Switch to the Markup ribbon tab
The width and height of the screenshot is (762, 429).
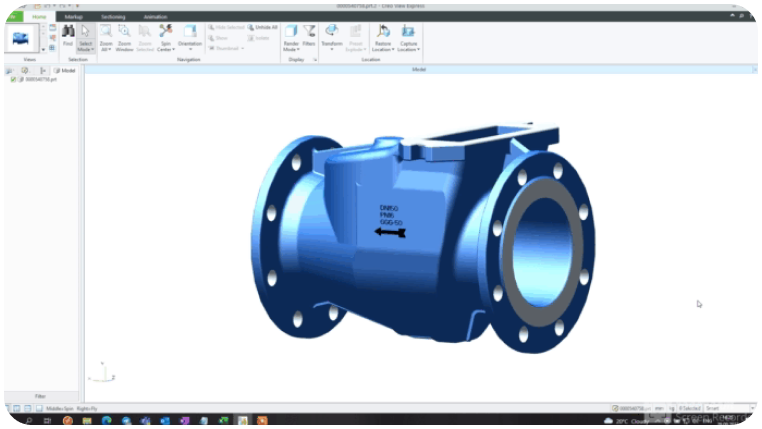(x=74, y=17)
